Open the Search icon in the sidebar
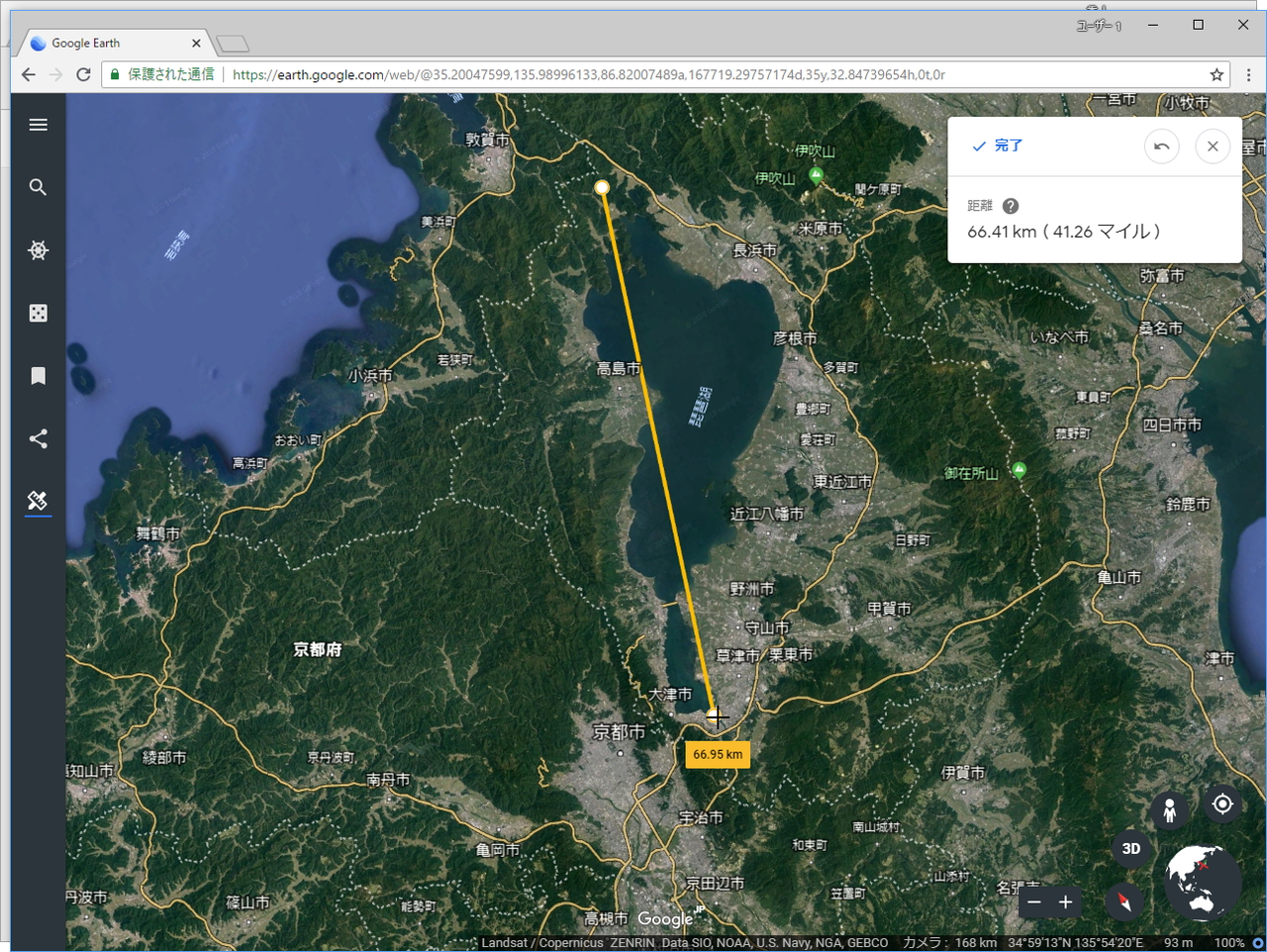Viewport: 1267px width, 952px height. pos(38,187)
